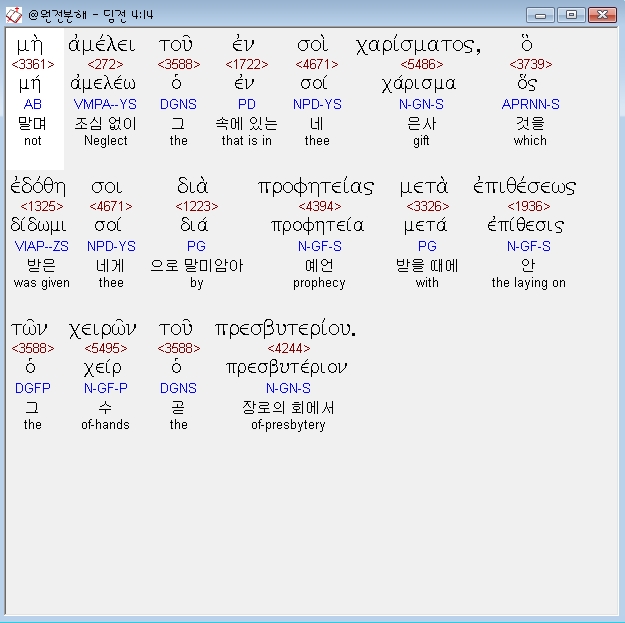Click the Greek word προφητείας
The image size is (625, 623).
[x=316, y=187]
